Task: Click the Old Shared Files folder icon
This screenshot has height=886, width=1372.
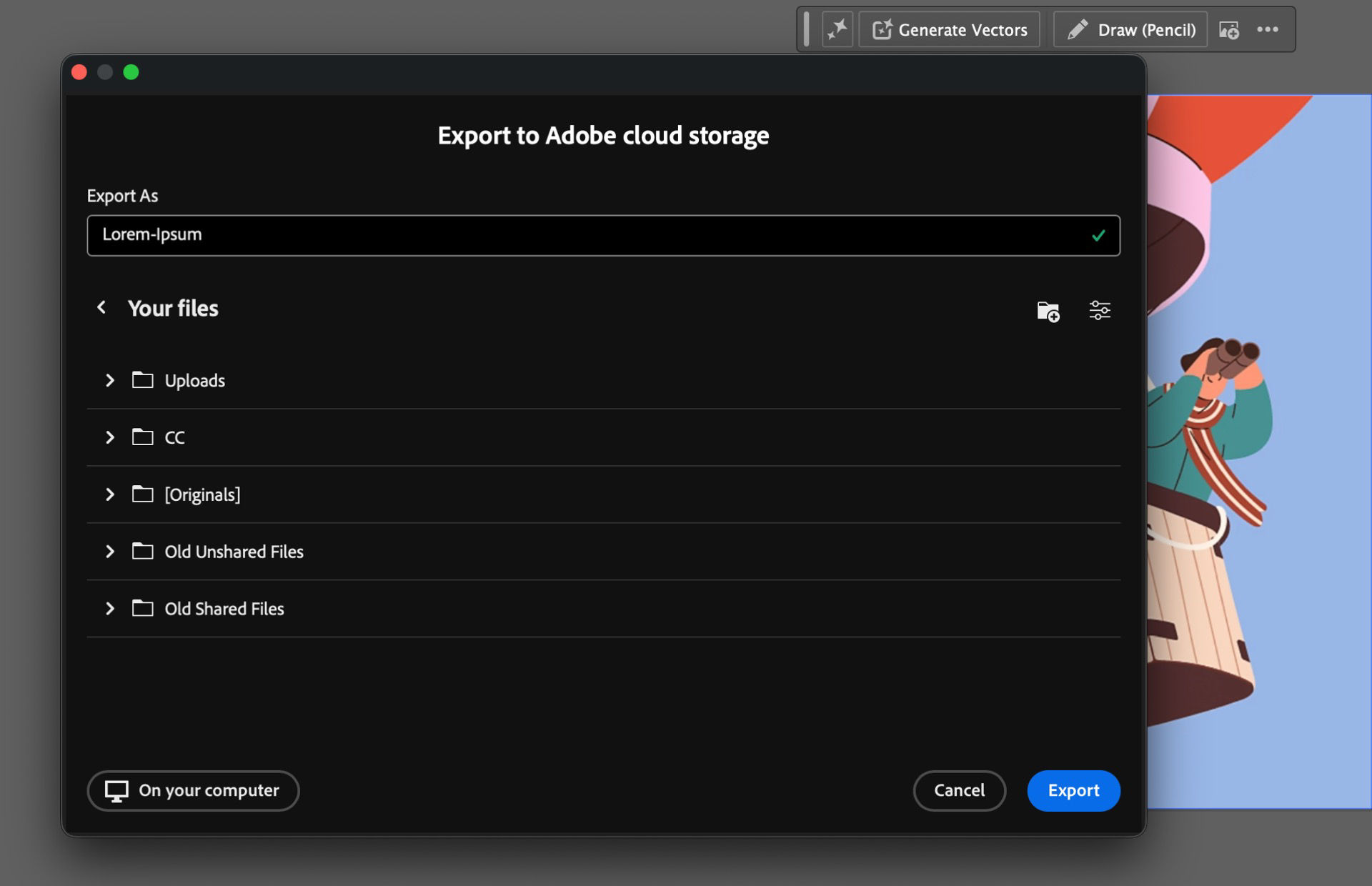Action: coord(143,608)
